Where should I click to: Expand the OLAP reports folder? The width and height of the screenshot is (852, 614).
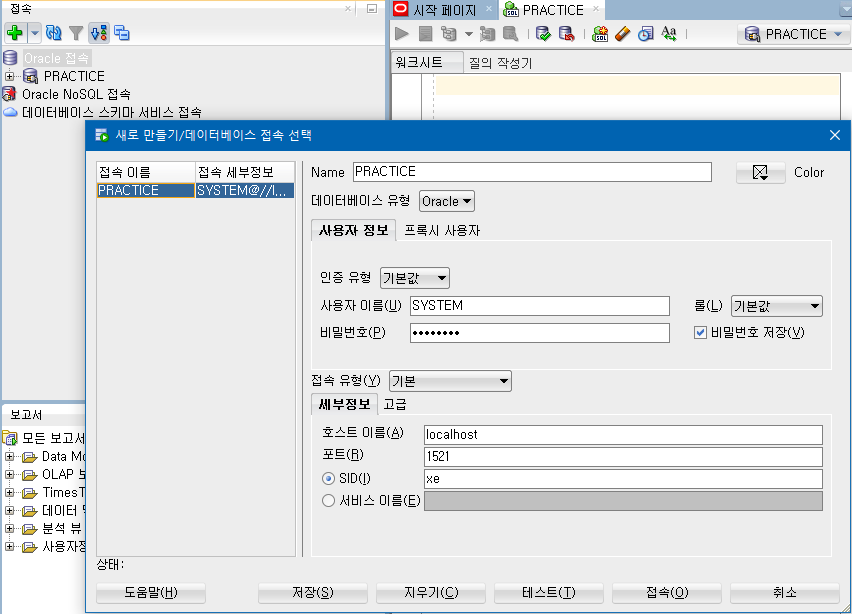coord(9,474)
